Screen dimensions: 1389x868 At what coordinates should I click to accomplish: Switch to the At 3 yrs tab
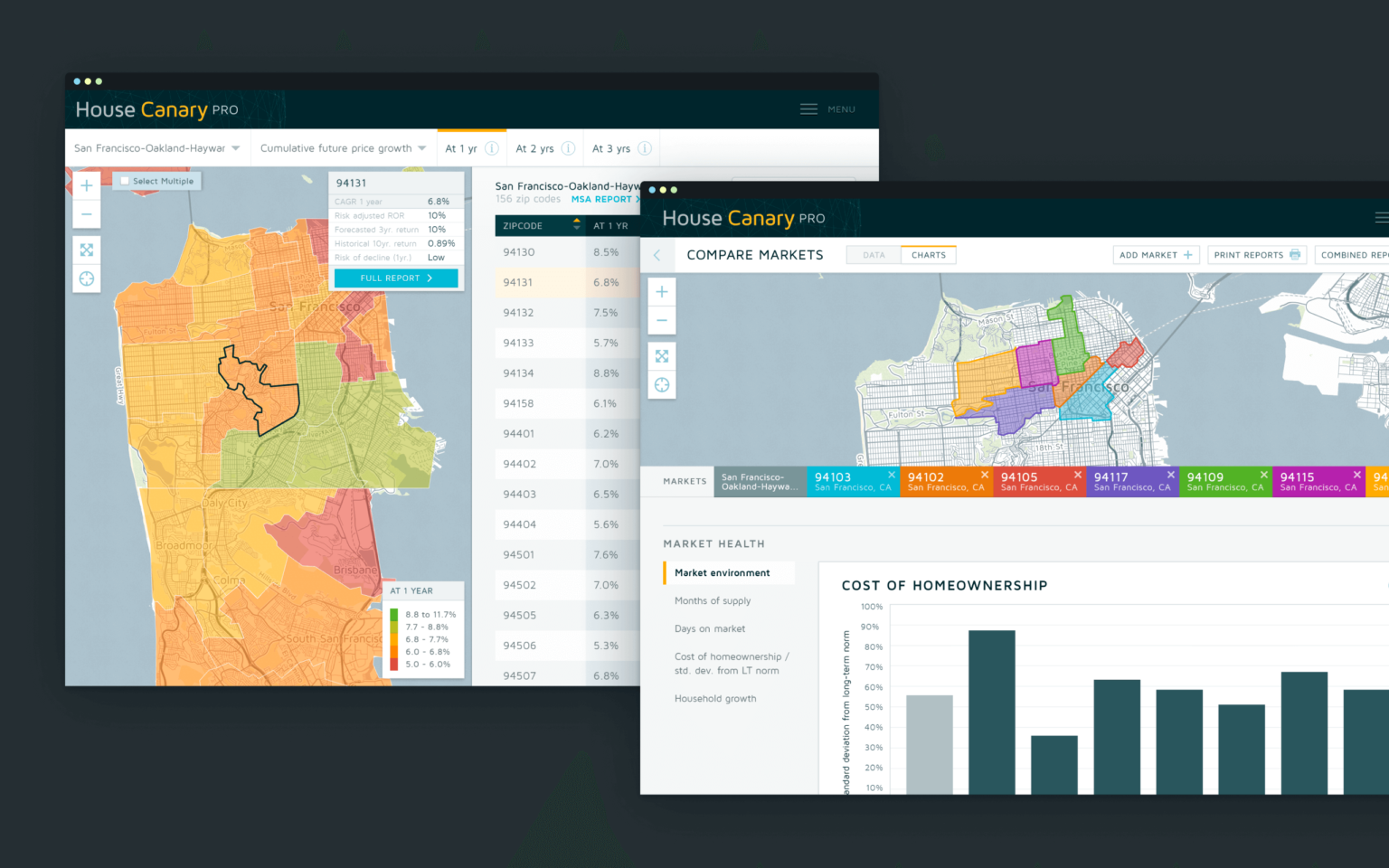coord(621,148)
